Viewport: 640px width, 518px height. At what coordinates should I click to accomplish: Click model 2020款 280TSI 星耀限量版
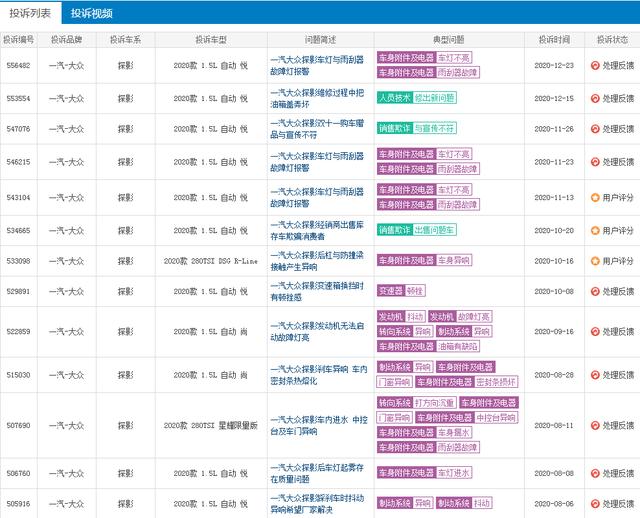[x=211, y=425]
